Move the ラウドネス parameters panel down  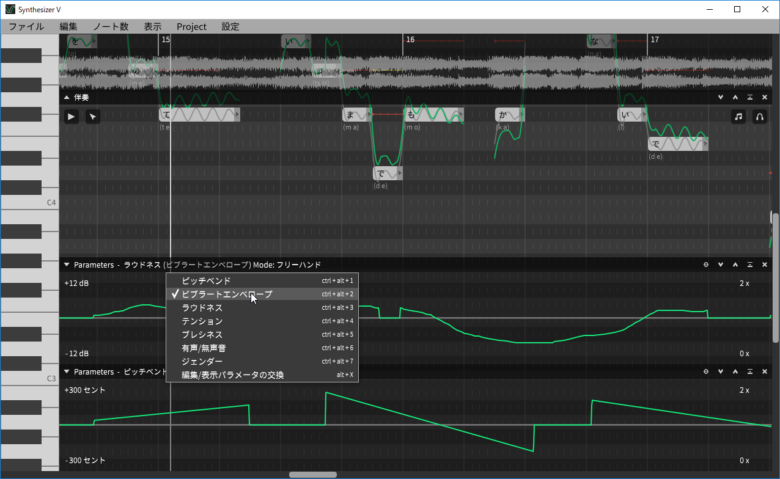click(x=720, y=265)
